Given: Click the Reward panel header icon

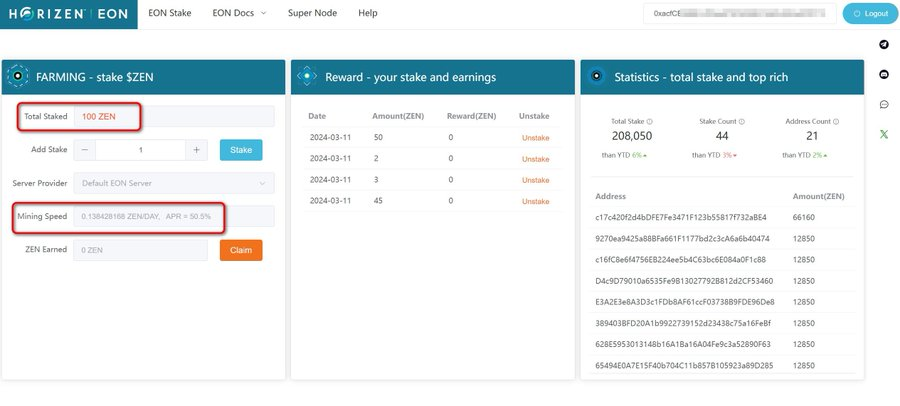Looking at the screenshot, I should click(x=307, y=76).
